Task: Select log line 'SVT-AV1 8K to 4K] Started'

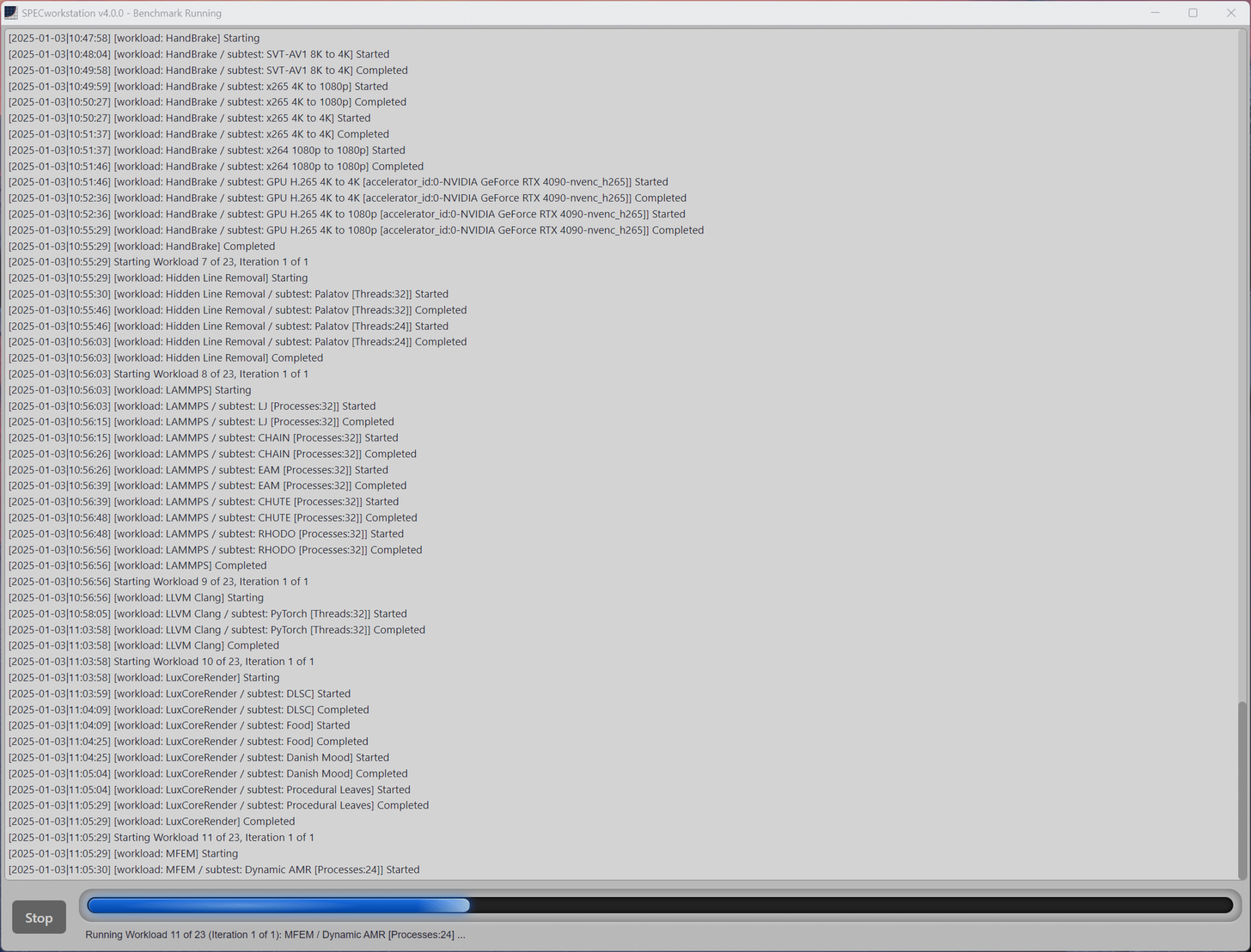Action: (199, 54)
